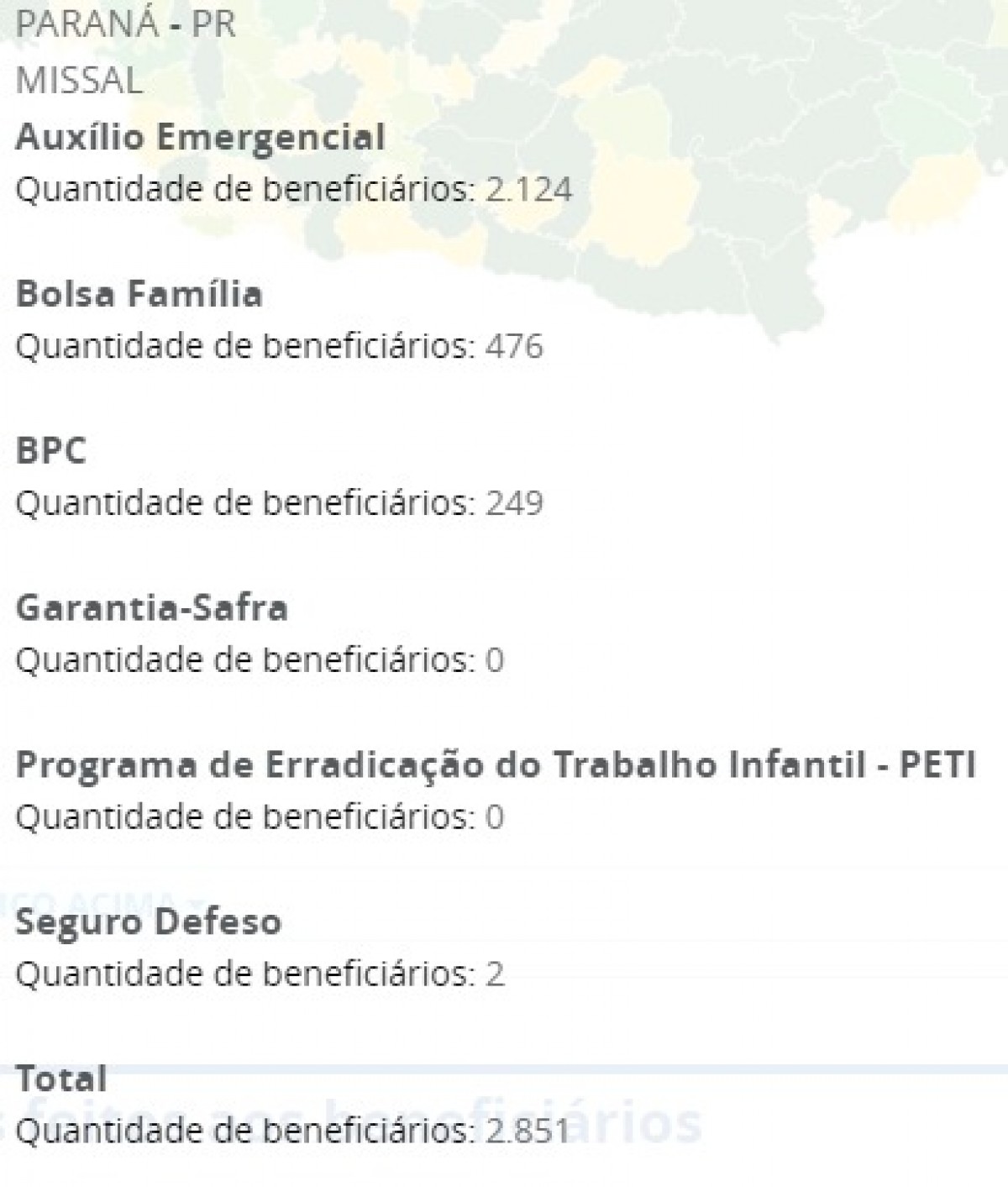
Task: Select the 249 beneficiaries count line
Action: pyautogui.click(x=280, y=503)
